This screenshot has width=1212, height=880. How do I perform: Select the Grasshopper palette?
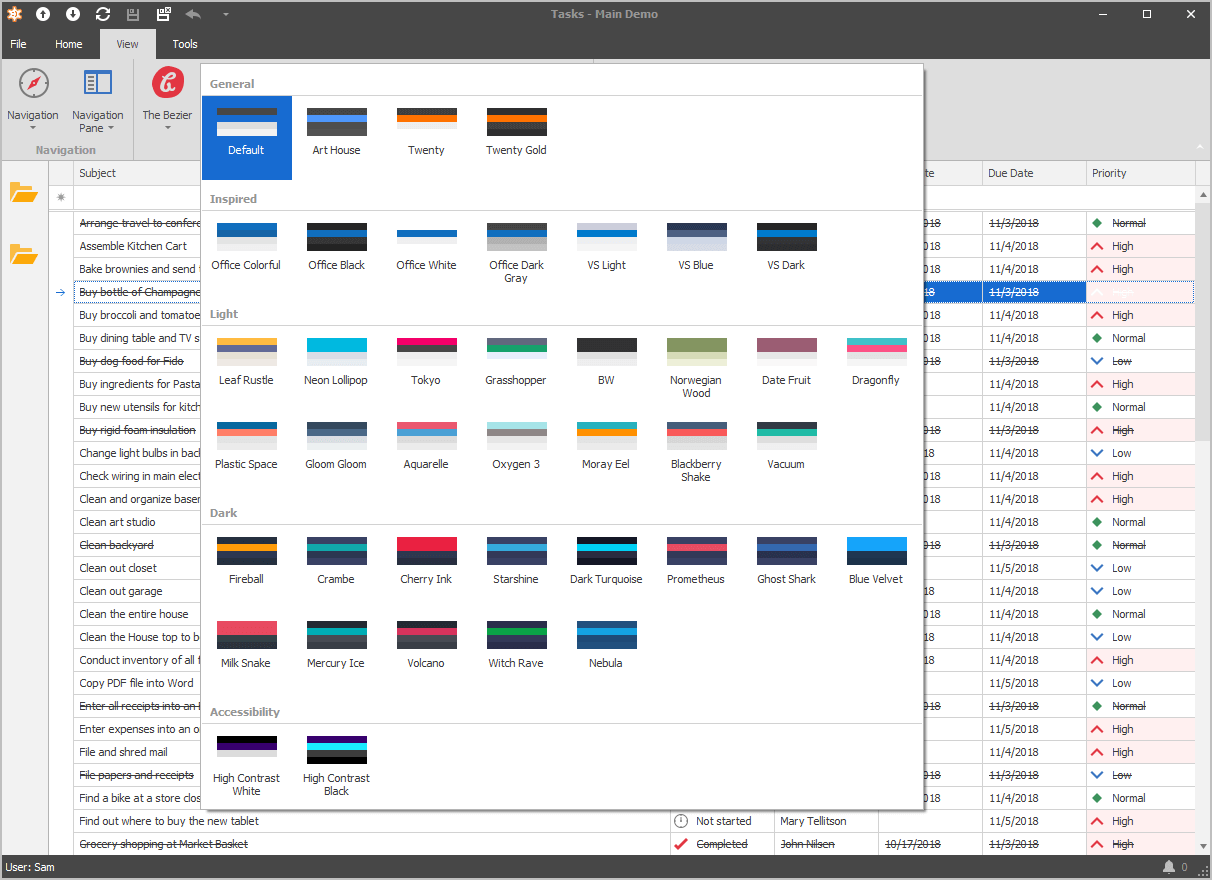pos(517,368)
